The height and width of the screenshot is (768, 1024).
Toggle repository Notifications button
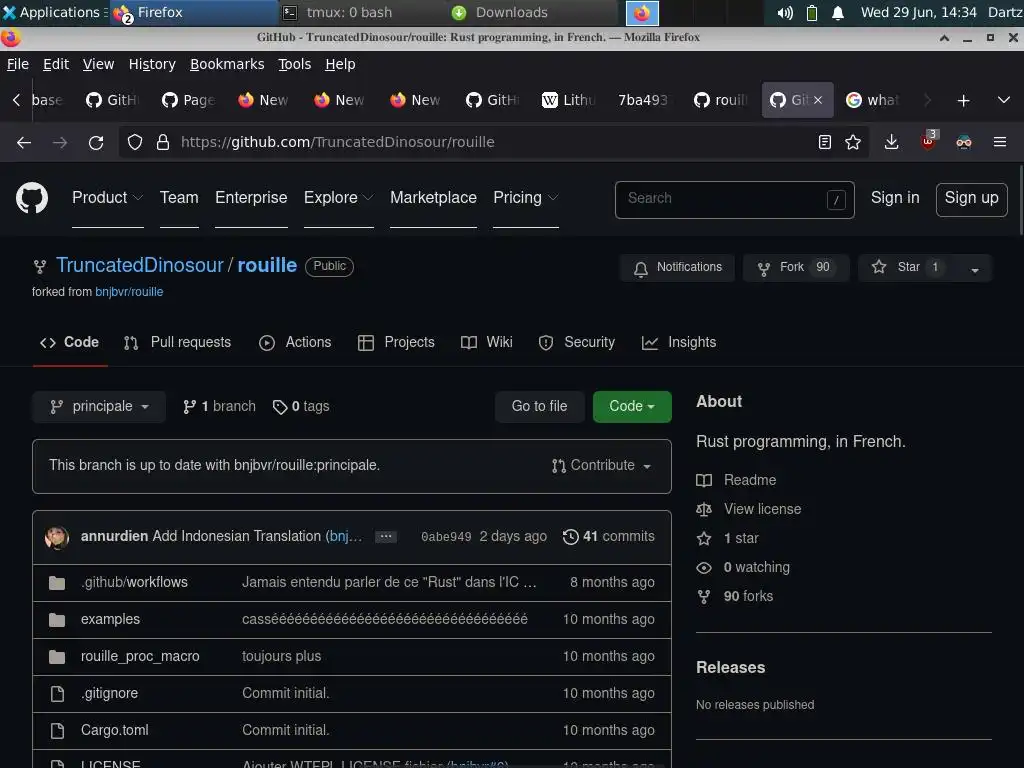pos(677,267)
